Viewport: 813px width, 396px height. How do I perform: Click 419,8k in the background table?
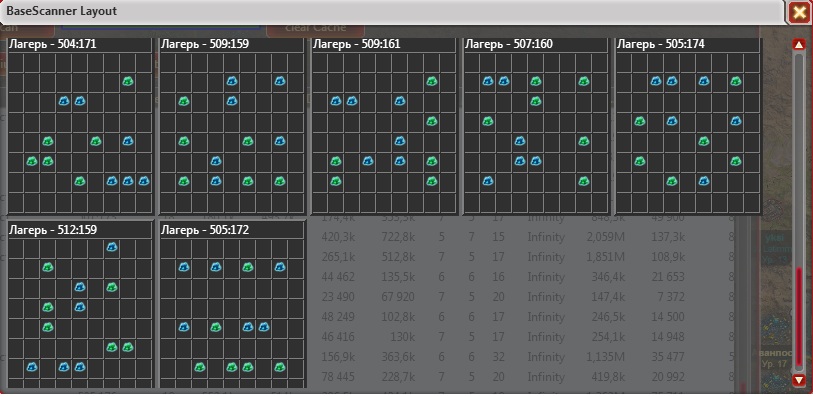[608, 377]
